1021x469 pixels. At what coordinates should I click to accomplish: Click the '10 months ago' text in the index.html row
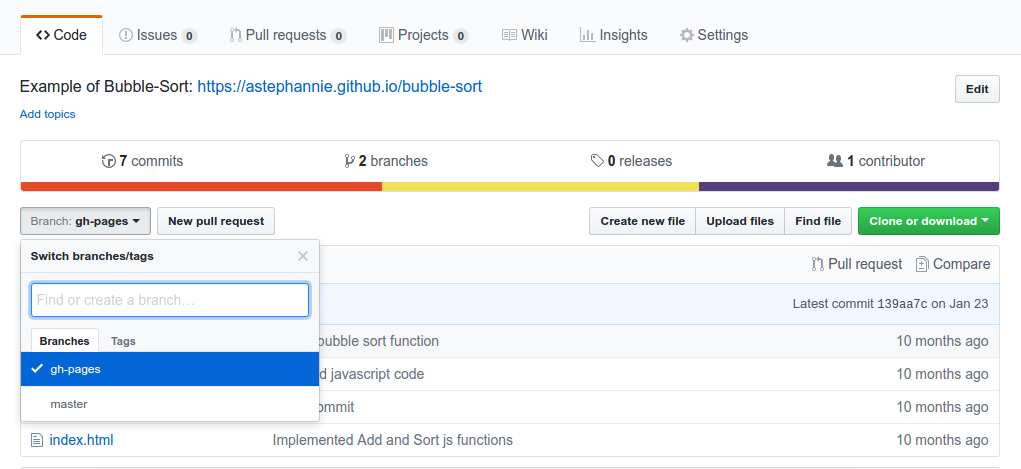pyautogui.click(x=942, y=440)
